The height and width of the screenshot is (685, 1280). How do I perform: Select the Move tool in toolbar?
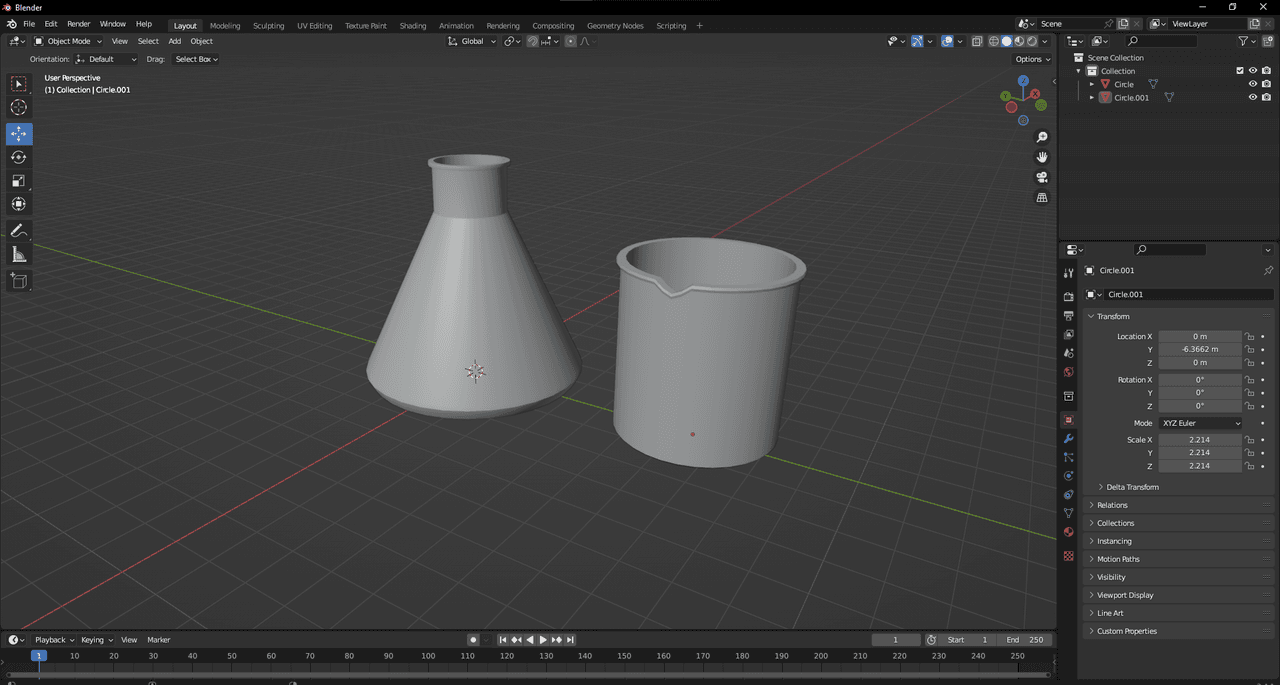[19, 134]
